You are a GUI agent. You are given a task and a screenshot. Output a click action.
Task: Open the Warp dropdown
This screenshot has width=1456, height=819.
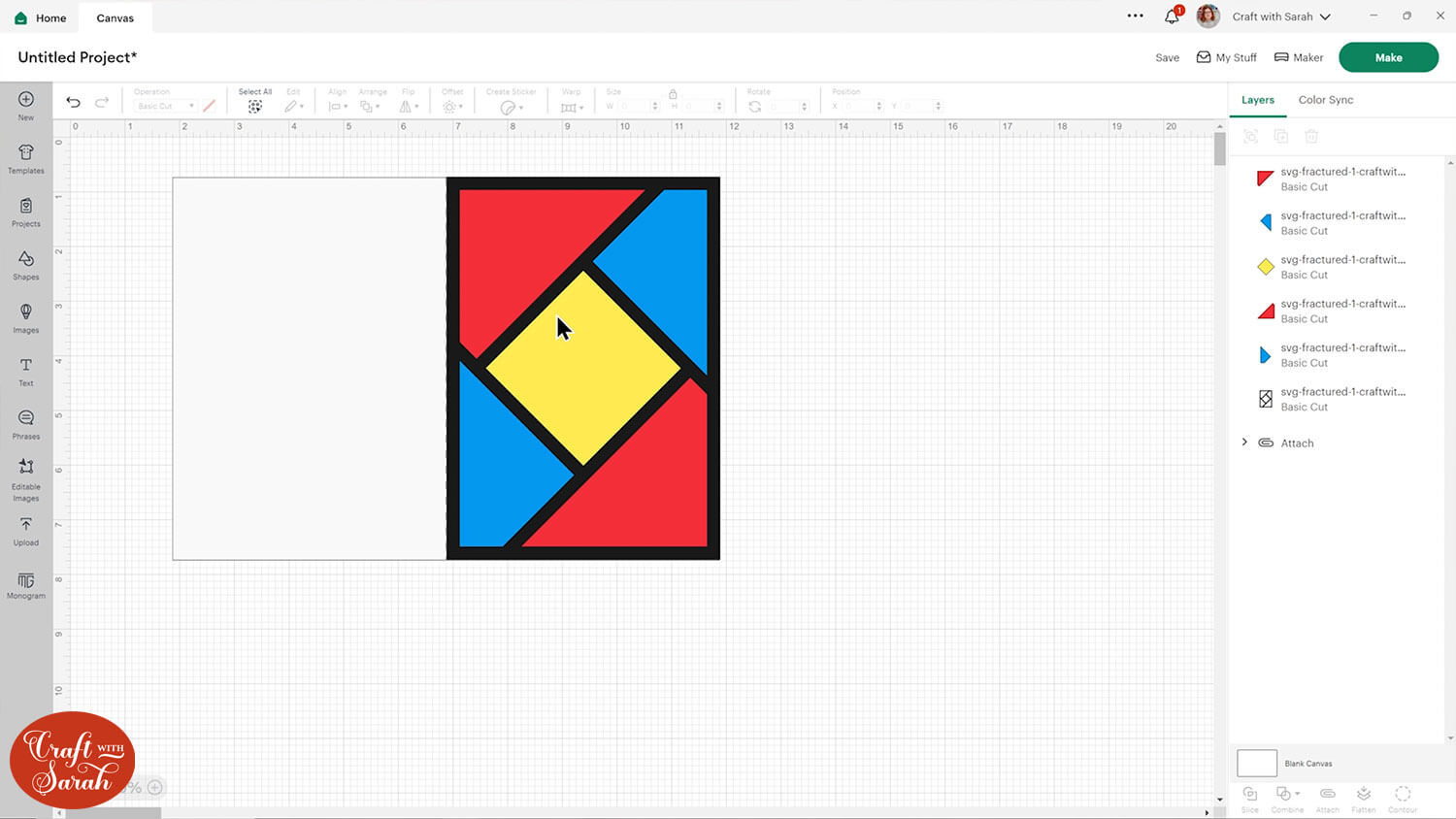(x=572, y=107)
